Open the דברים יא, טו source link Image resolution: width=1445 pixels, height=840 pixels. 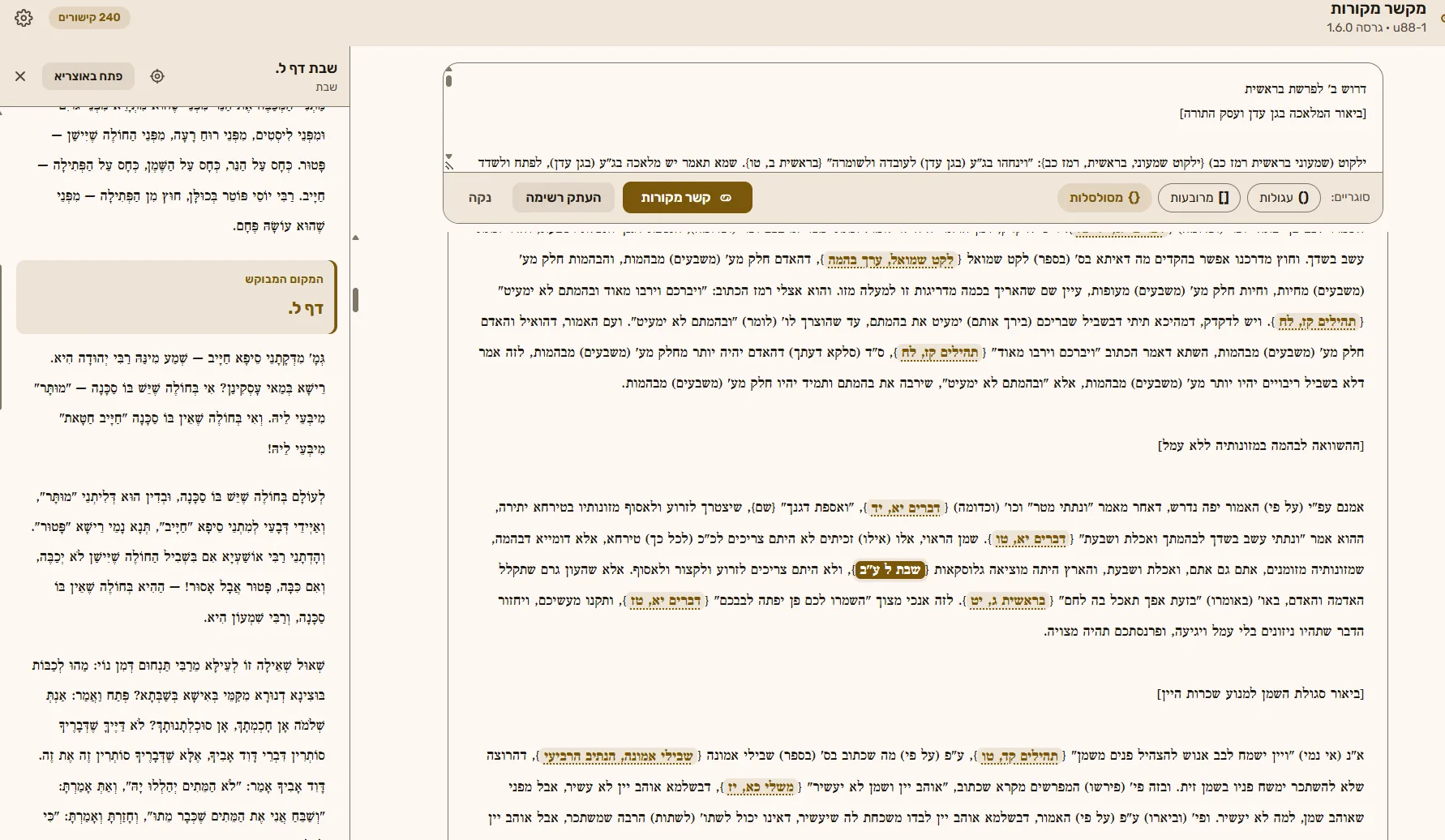point(1030,539)
